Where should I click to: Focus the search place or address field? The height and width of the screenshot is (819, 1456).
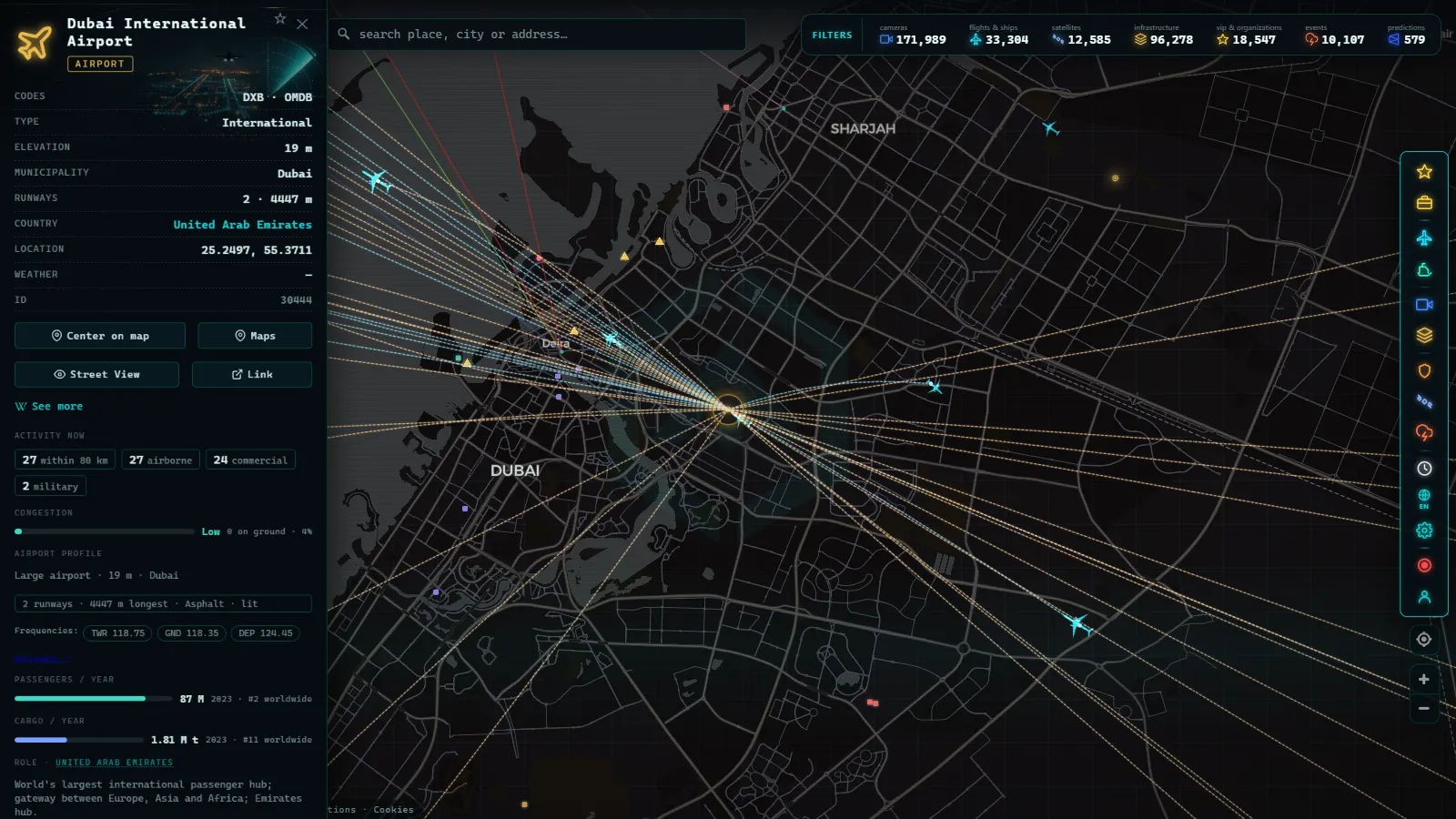pyautogui.click(x=537, y=35)
